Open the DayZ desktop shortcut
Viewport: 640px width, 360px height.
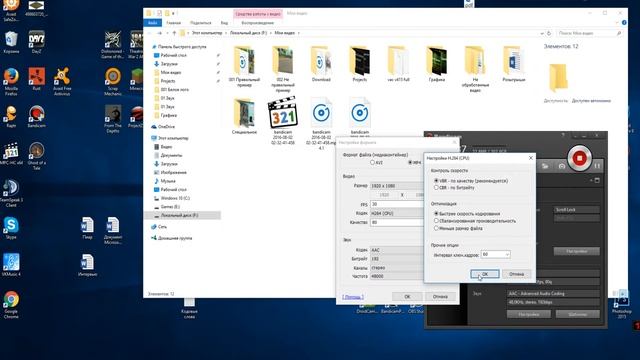click(36, 42)
